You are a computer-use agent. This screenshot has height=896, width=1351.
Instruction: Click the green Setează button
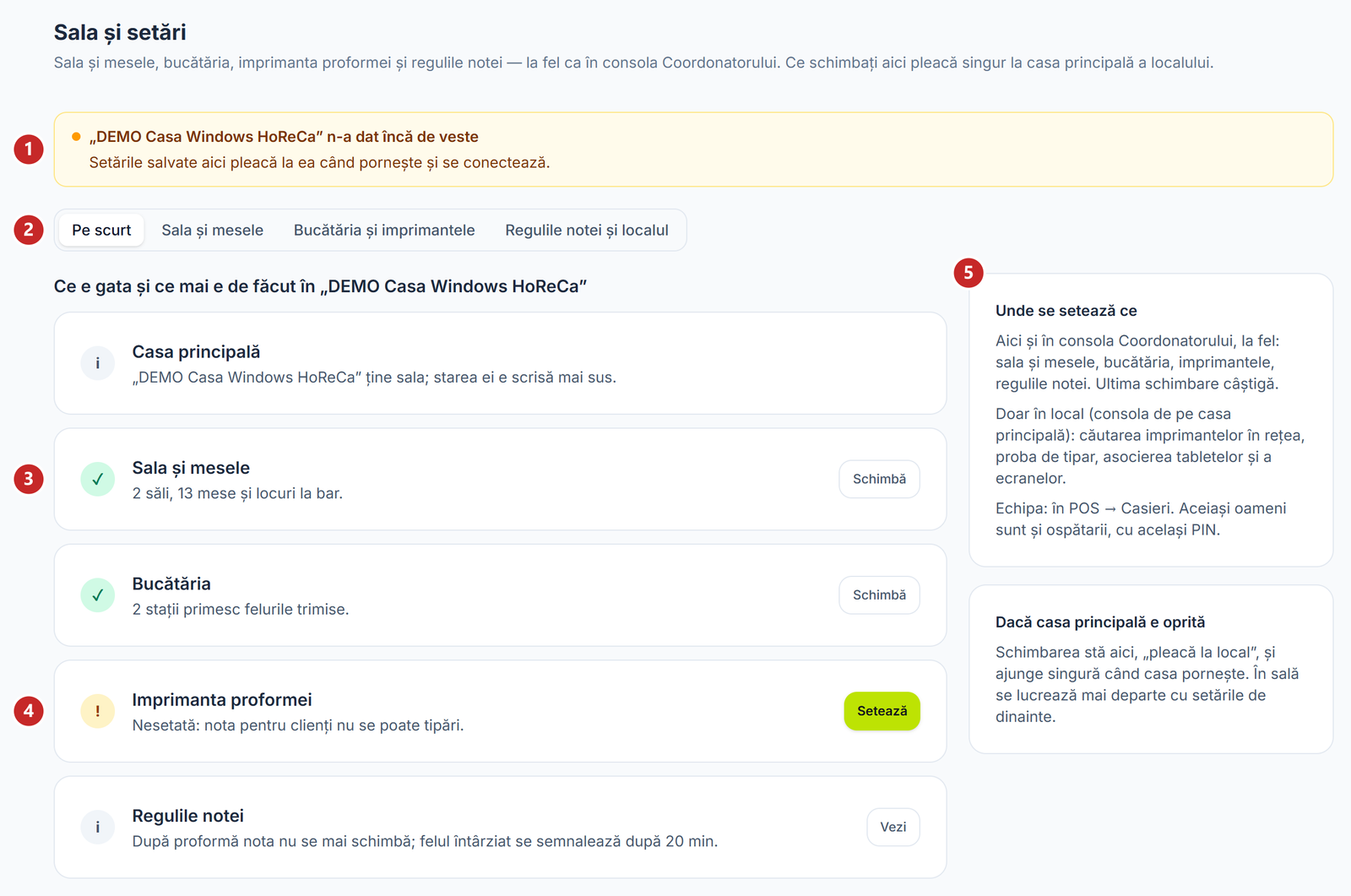(882, 711)
